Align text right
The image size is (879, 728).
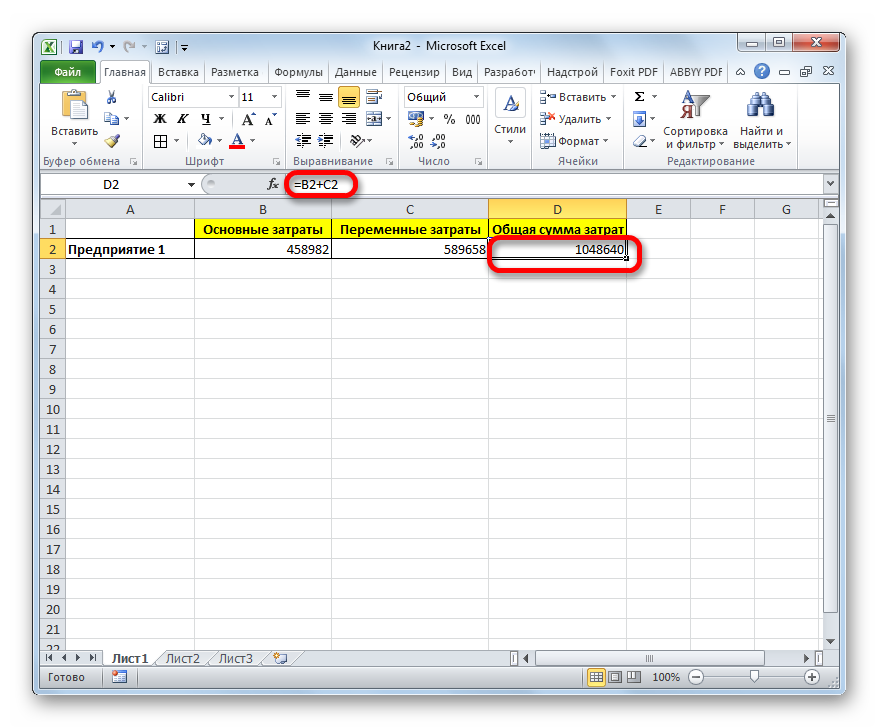point(349,119)
